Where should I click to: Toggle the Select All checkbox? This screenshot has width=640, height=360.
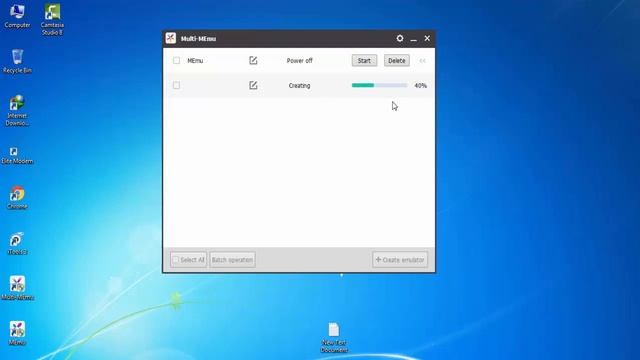click(x=176, y=260)
